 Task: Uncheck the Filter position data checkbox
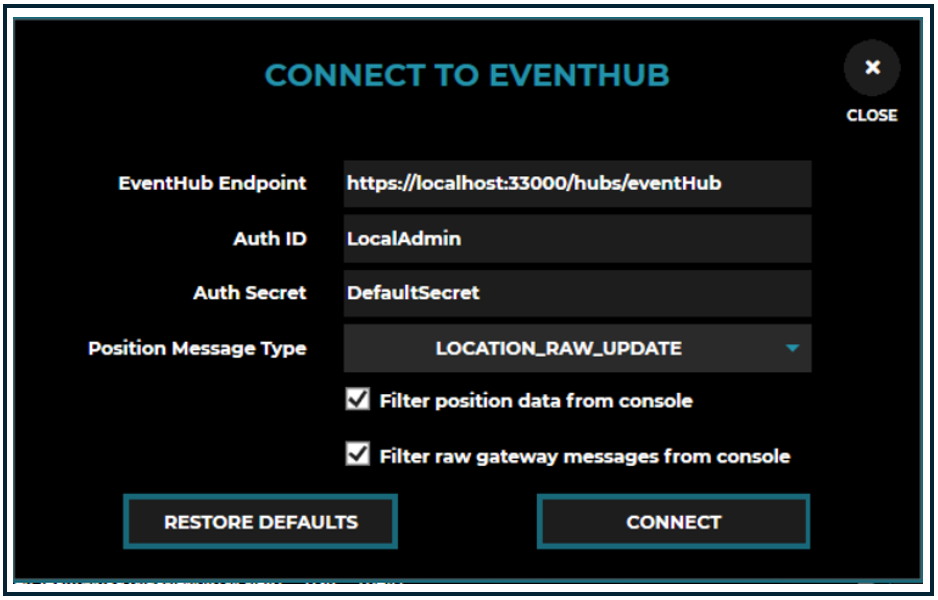pos(357,400)
